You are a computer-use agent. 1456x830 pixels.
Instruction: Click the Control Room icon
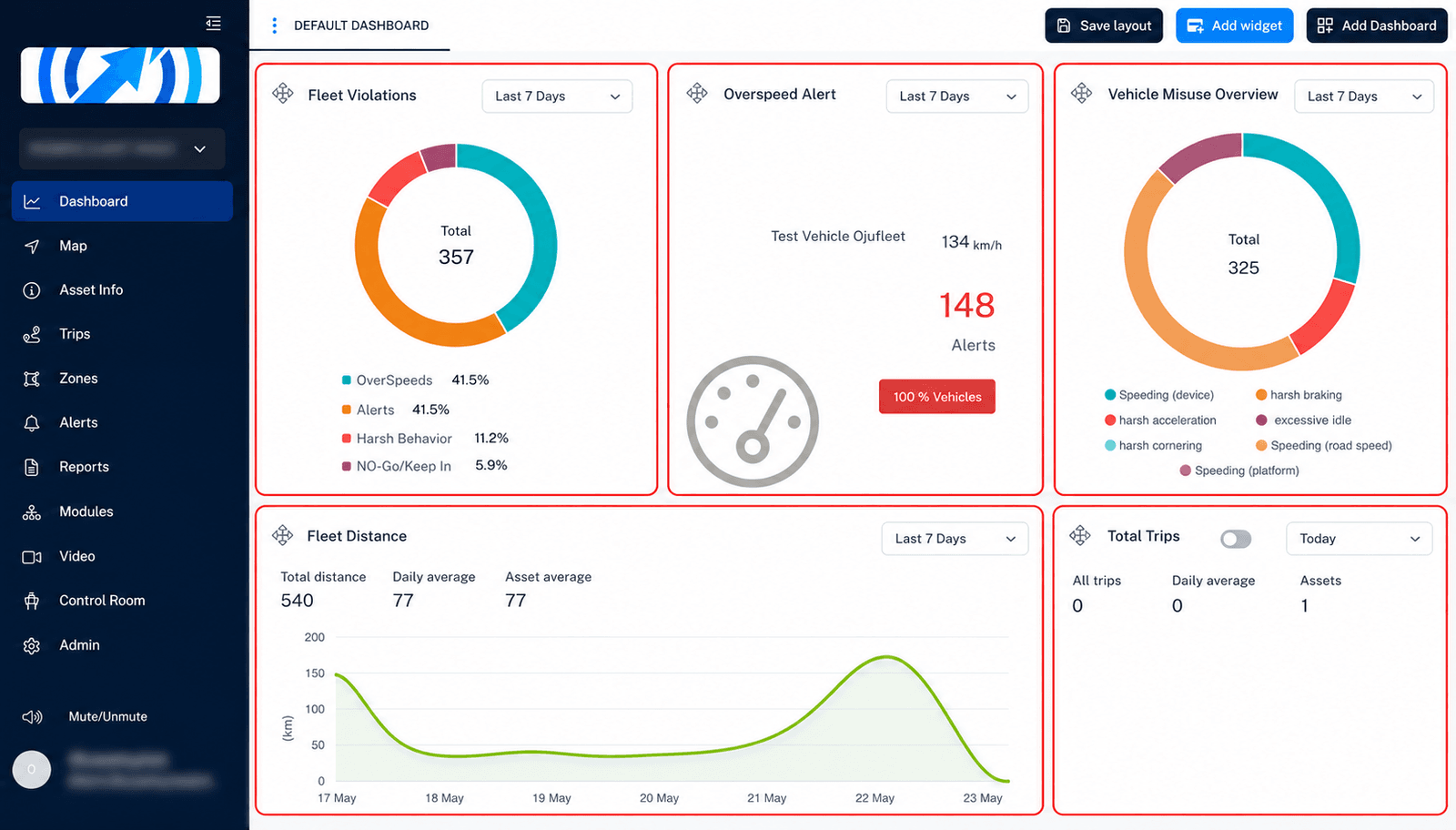click(x=32, y=601)
